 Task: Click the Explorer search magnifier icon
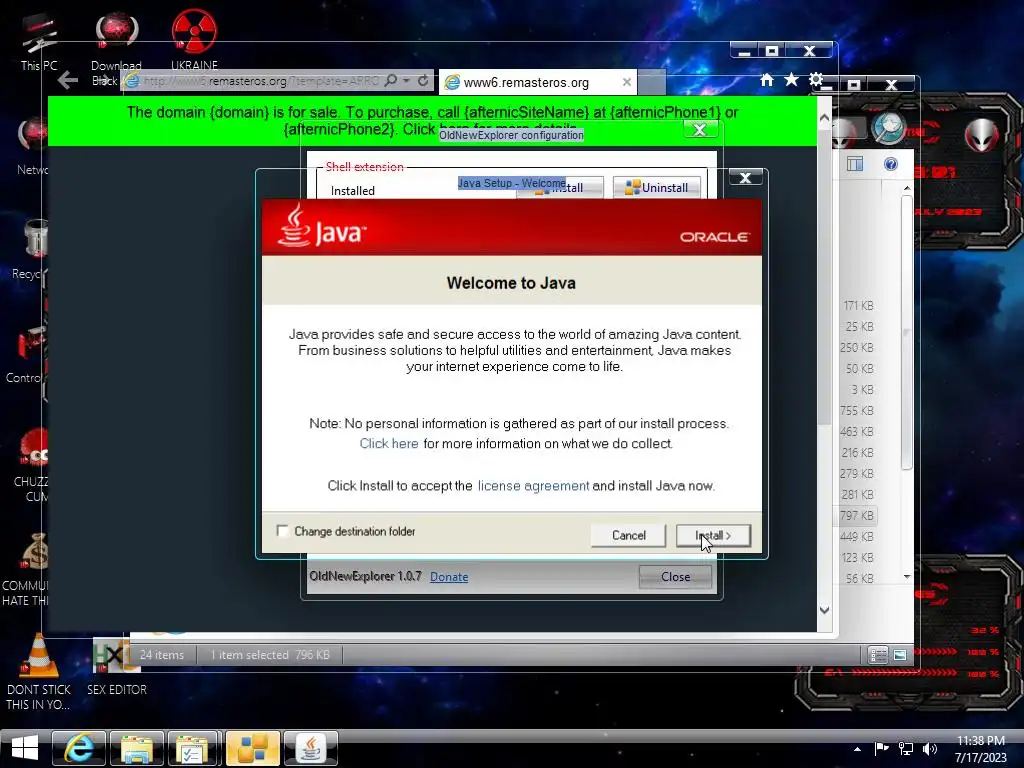[x=888, y=129]
